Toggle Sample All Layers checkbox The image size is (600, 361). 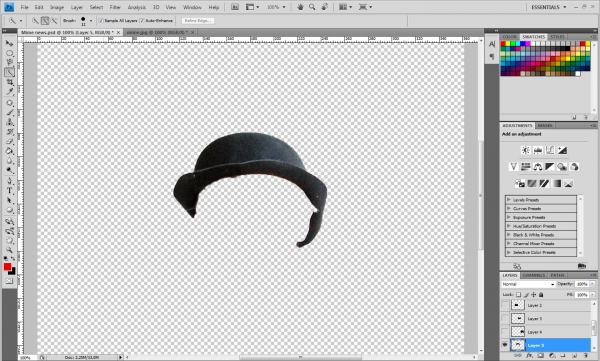(101, 21)
